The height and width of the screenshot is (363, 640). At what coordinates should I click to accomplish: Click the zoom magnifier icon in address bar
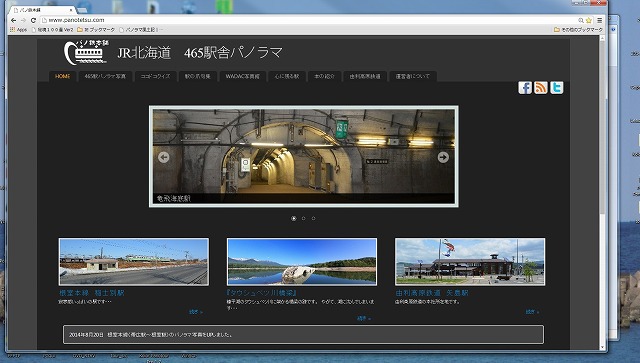(x=581, y=20)
